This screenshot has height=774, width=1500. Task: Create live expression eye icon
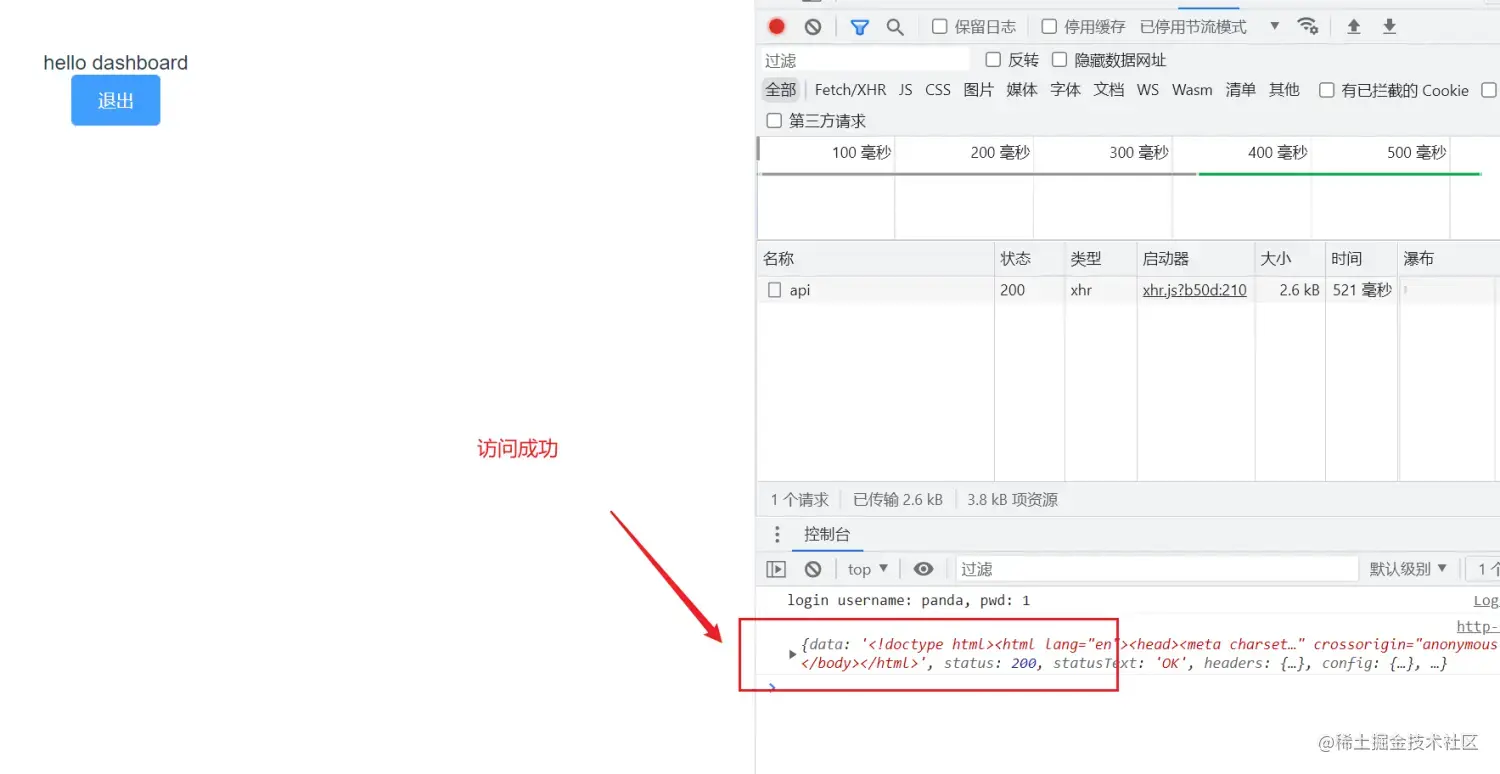point(923,569)
